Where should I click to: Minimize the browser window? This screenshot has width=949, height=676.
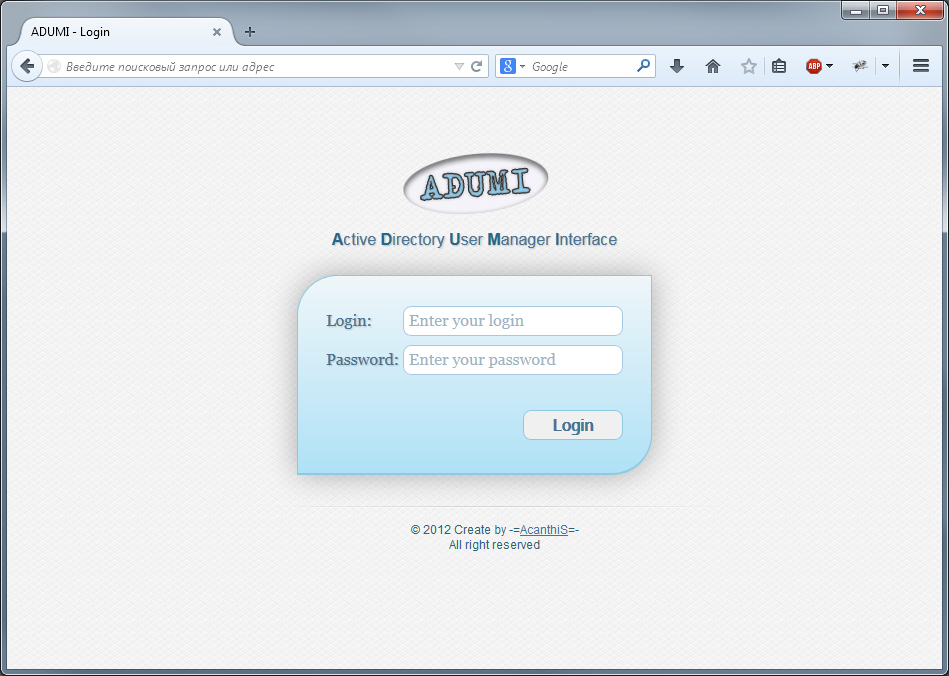click(x=856, y=10)
